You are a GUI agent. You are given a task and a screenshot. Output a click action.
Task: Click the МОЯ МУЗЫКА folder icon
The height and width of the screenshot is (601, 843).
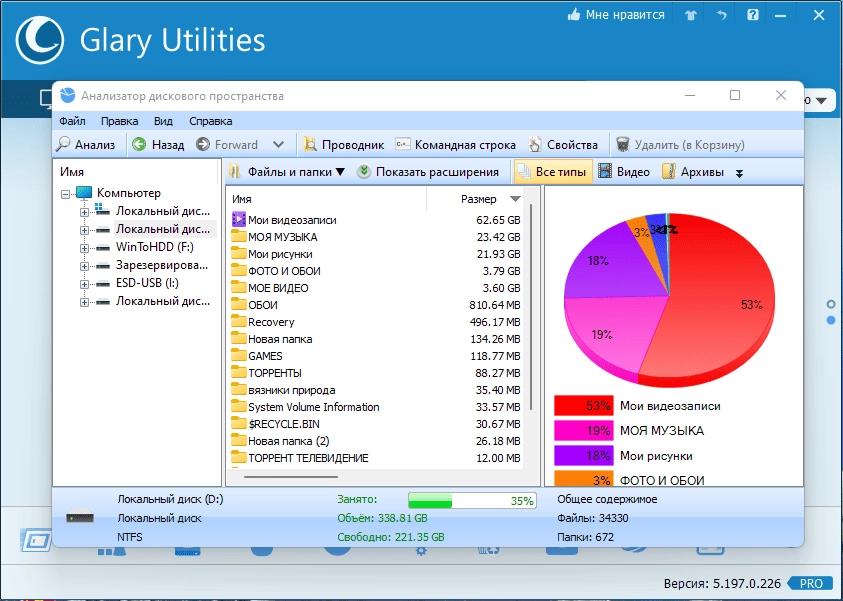click(238, 237)
